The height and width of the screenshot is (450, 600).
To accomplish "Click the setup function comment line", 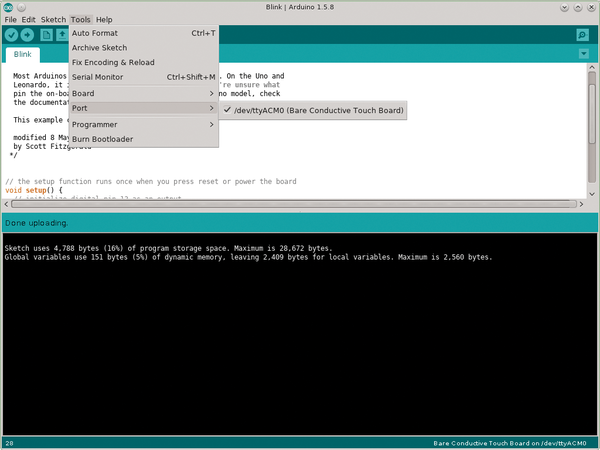I will [x=151, y=181].
